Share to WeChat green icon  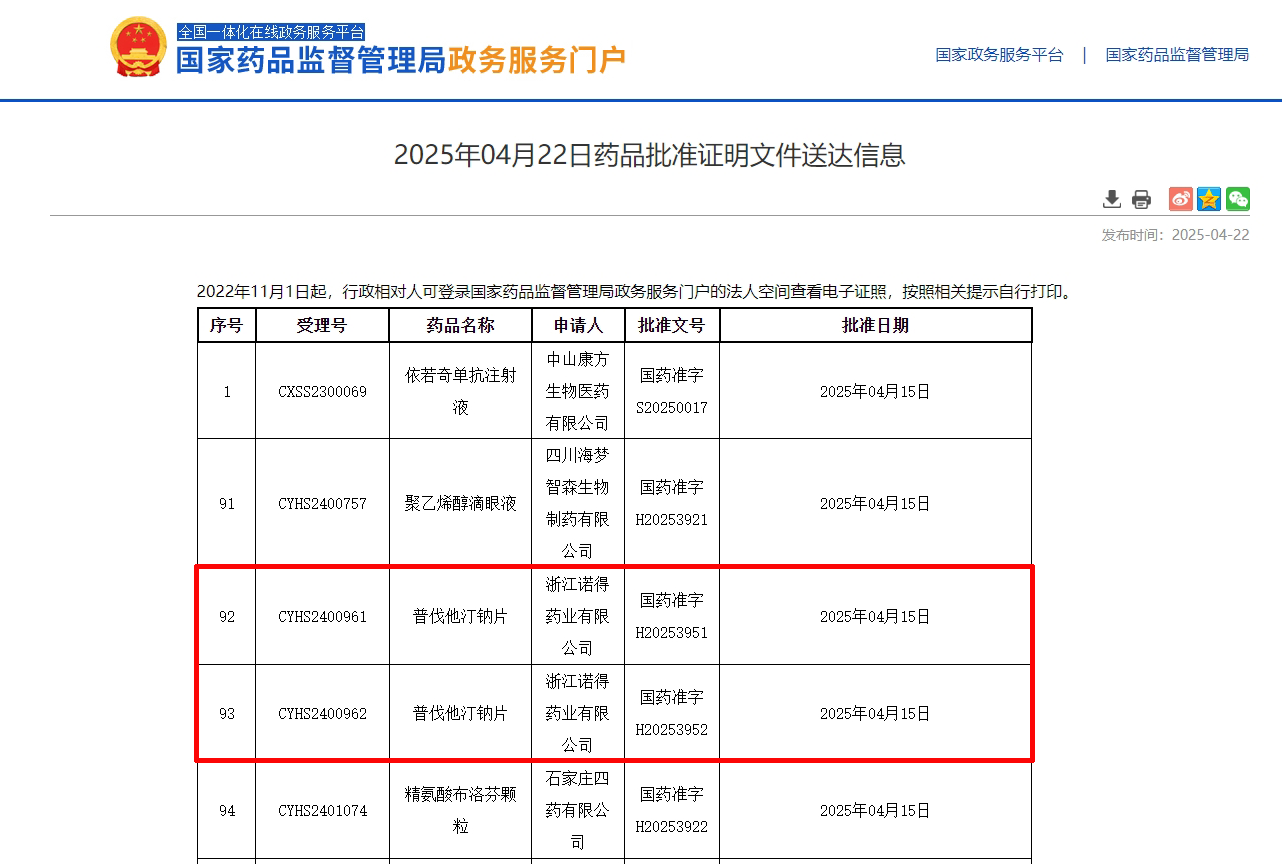pyautogui.click(x=1238, y=199)
